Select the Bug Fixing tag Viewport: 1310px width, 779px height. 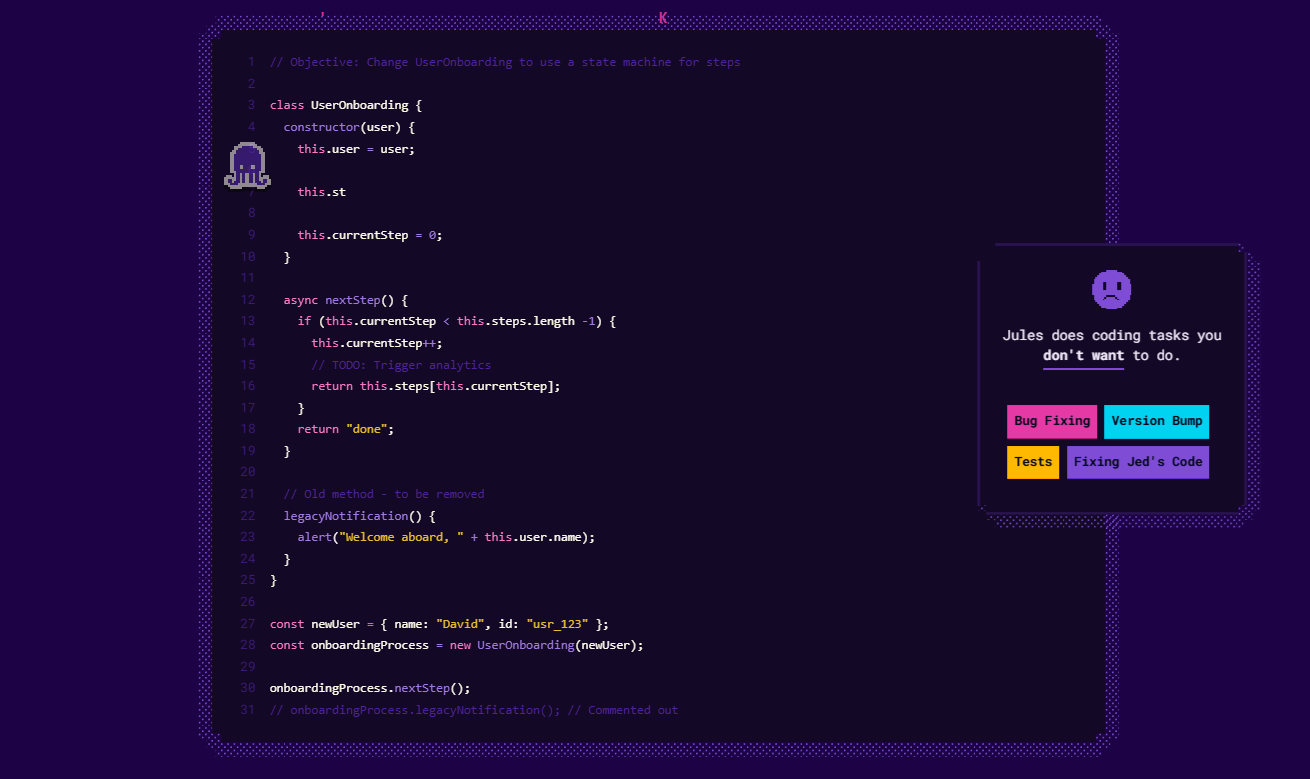click(1052, 421)
